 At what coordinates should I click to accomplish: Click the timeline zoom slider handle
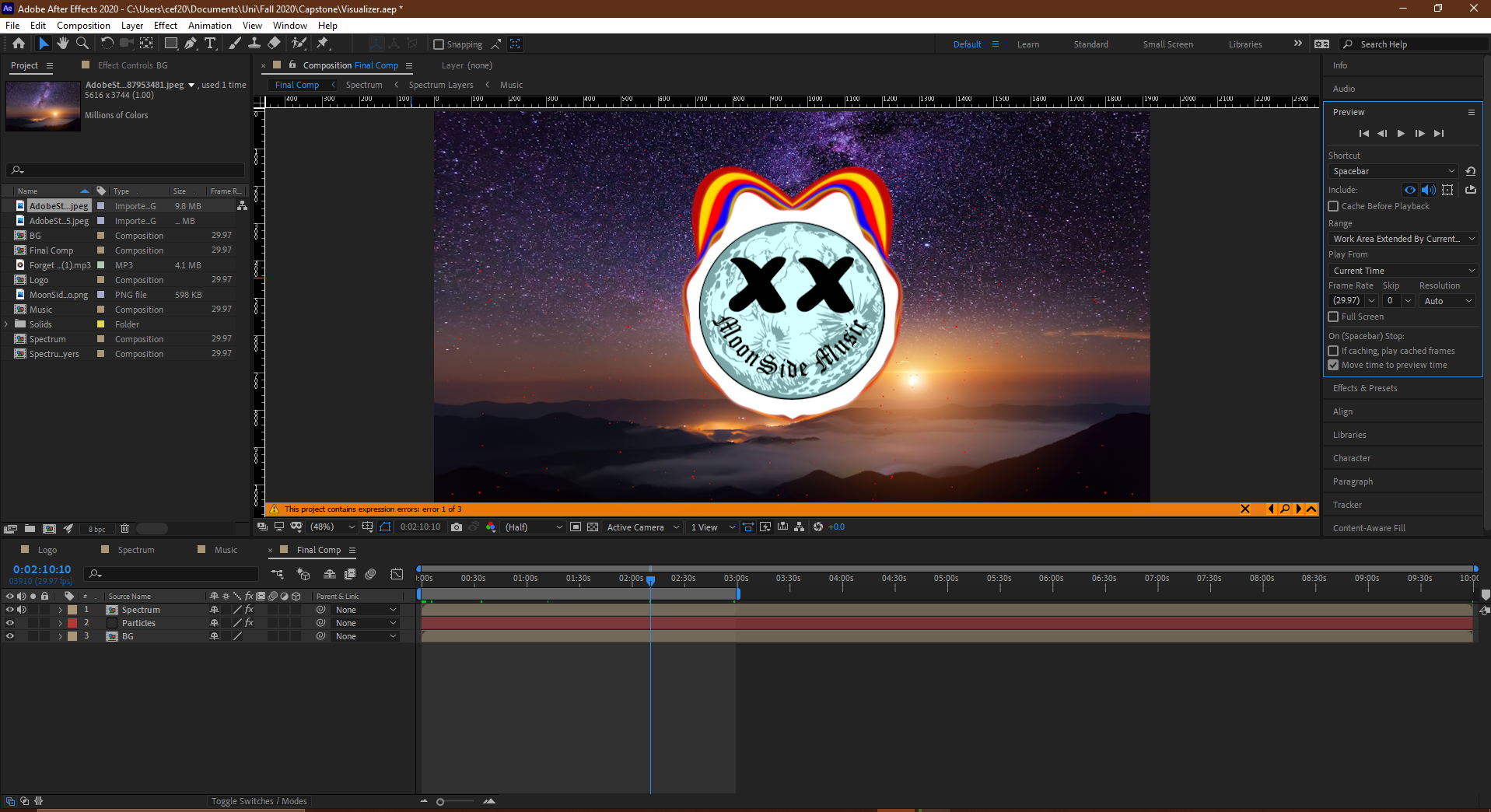pos(440,802)
